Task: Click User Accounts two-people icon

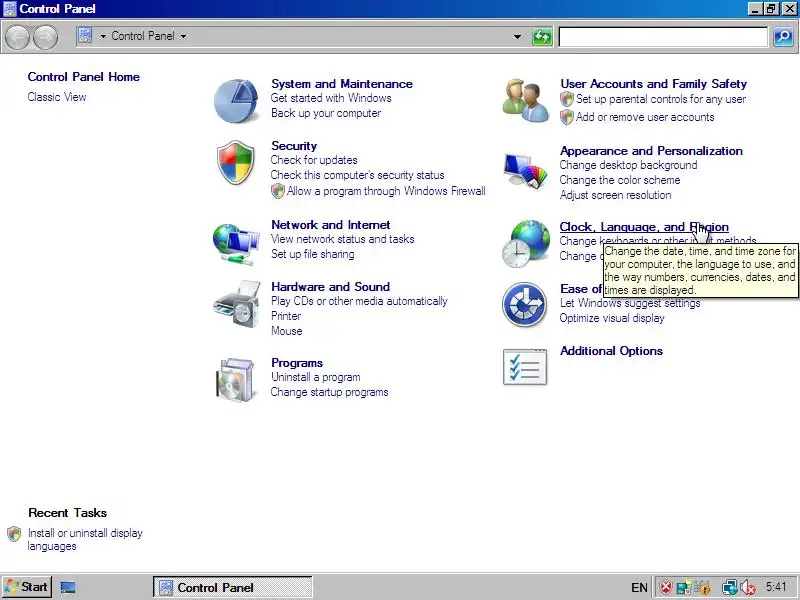Action: click(525, 101)
